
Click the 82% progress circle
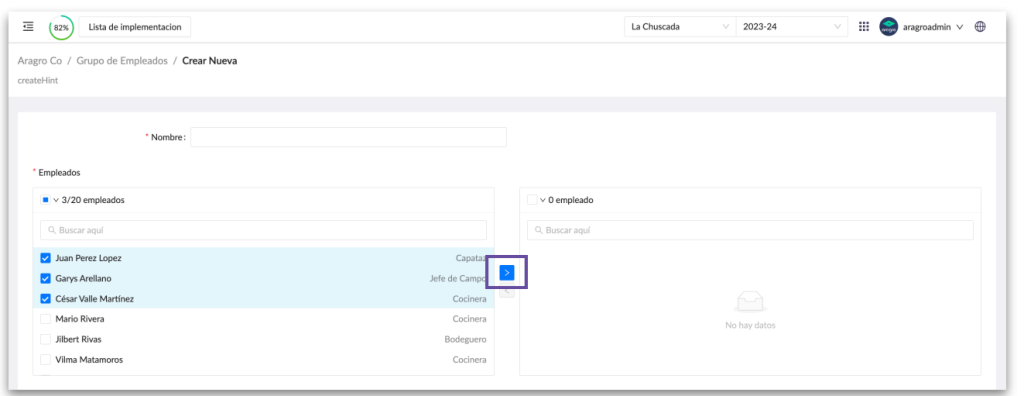click(61, 27)
